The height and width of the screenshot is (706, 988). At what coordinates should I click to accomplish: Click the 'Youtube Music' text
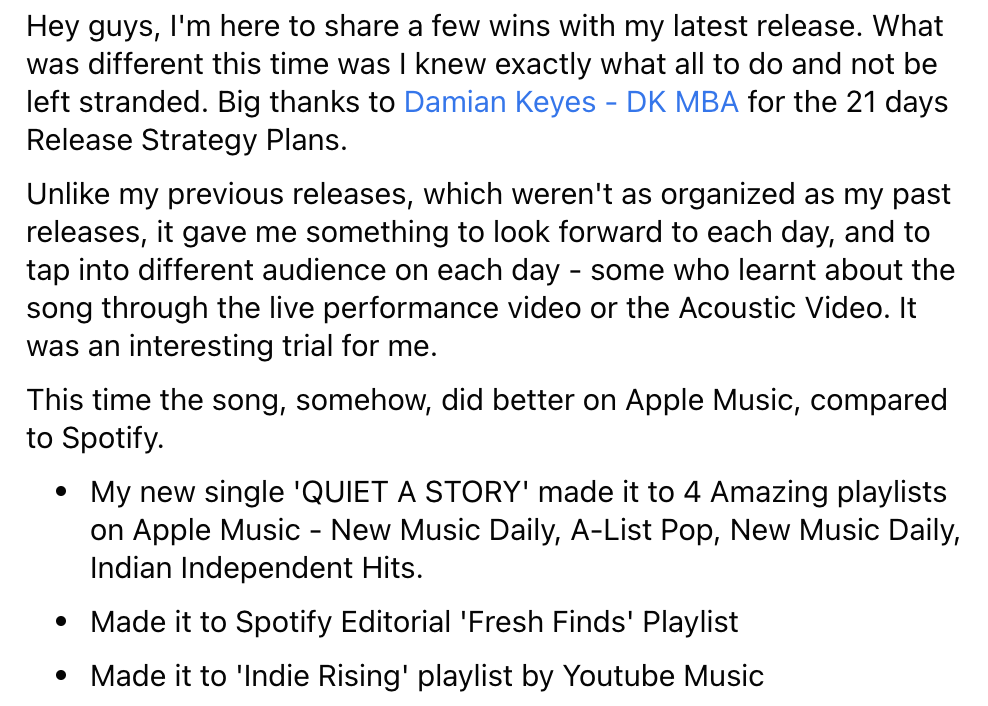click(x=663, y=676)
